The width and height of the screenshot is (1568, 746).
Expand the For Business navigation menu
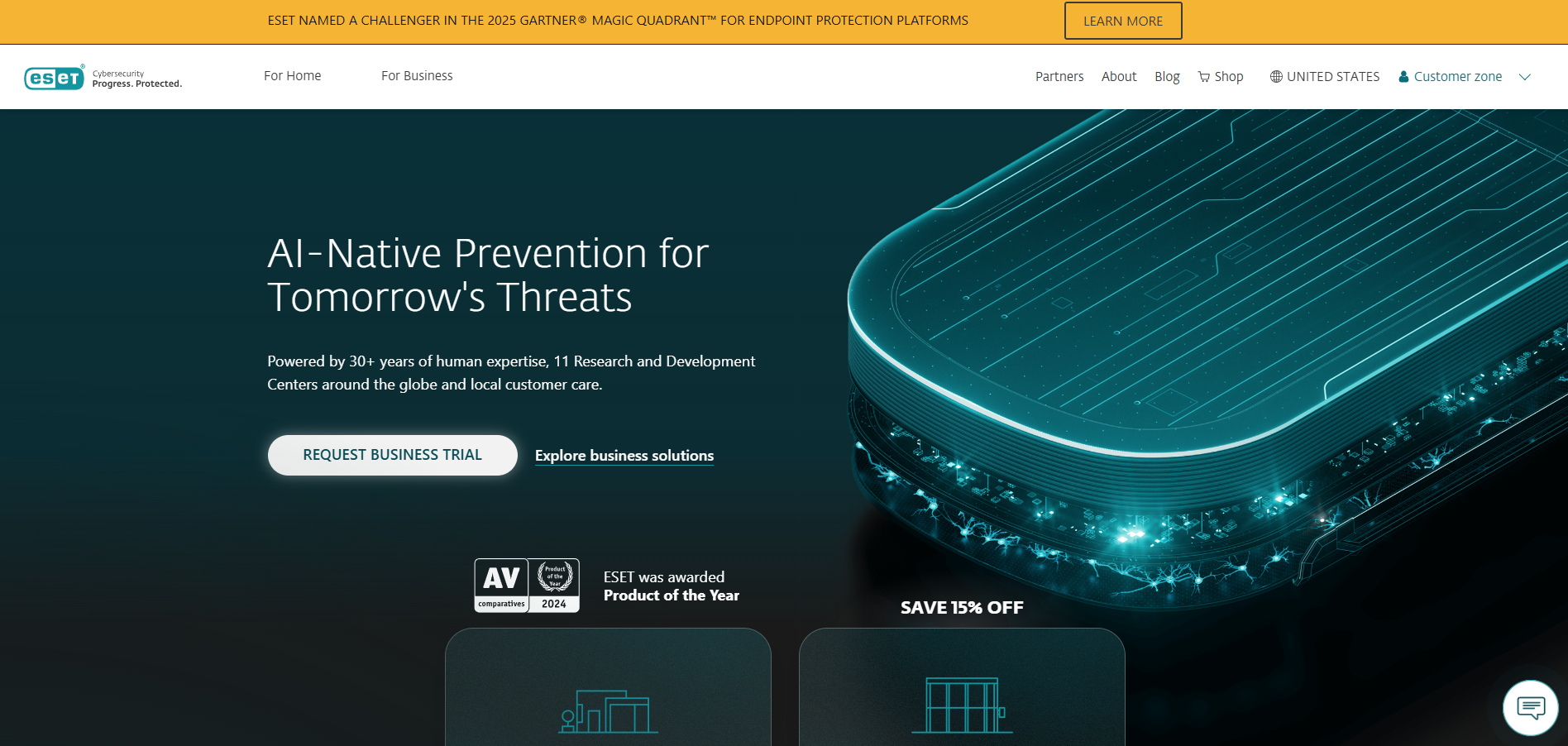coord(417,76)
